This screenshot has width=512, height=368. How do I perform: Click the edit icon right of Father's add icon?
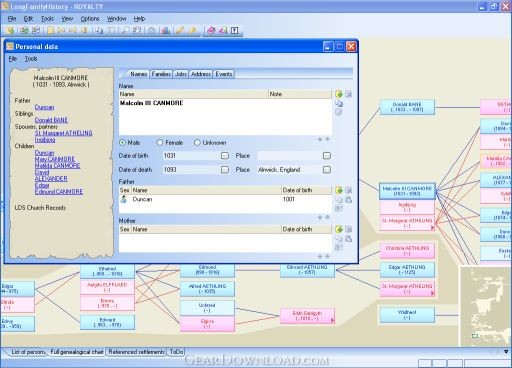click(349, 190)
